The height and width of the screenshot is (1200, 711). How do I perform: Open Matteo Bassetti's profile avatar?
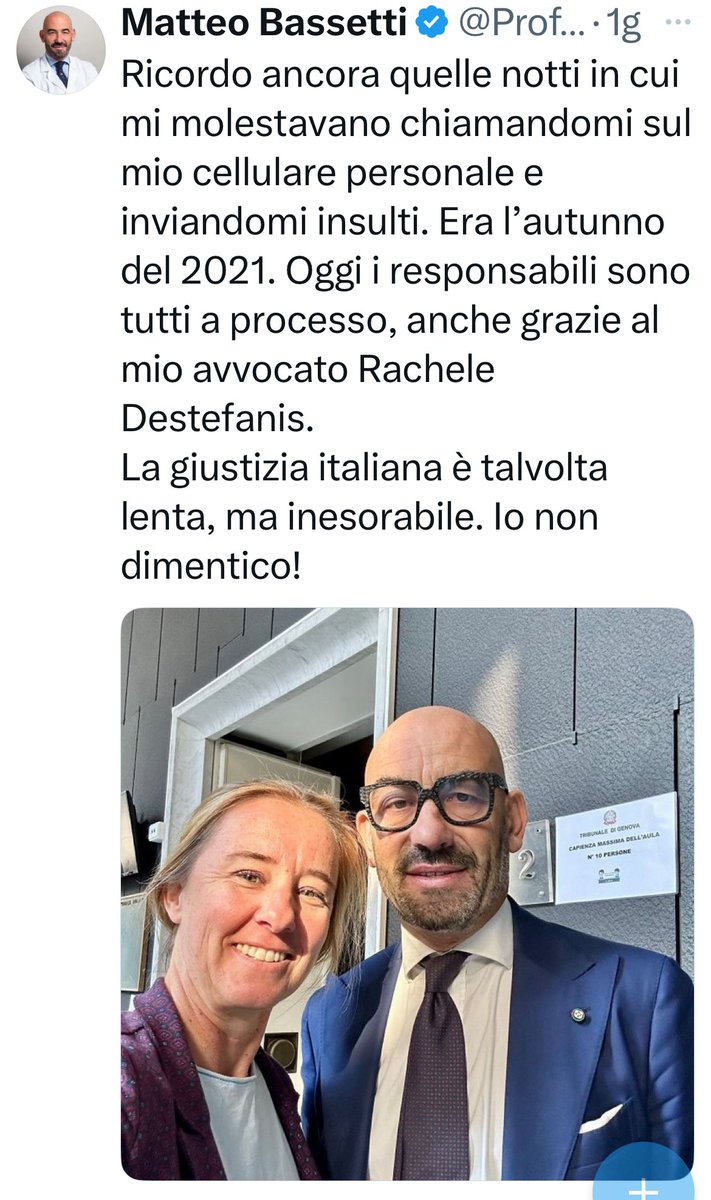click(61, 50)
